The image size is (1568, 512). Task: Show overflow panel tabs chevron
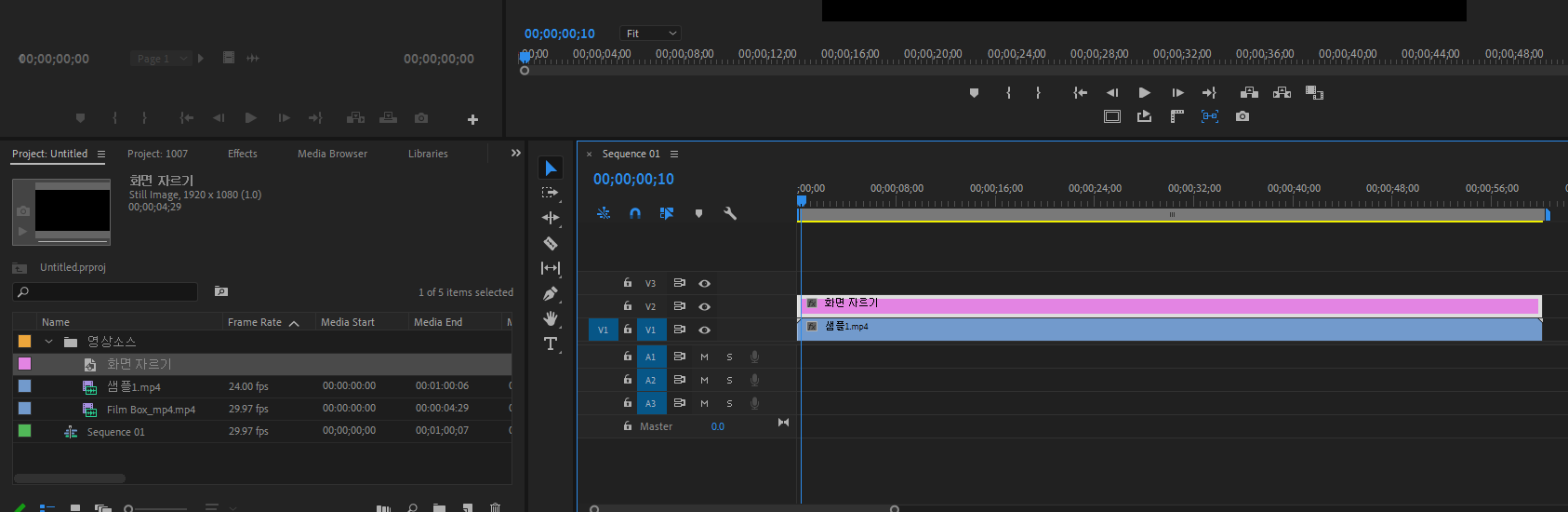click(x=515, y=153)
